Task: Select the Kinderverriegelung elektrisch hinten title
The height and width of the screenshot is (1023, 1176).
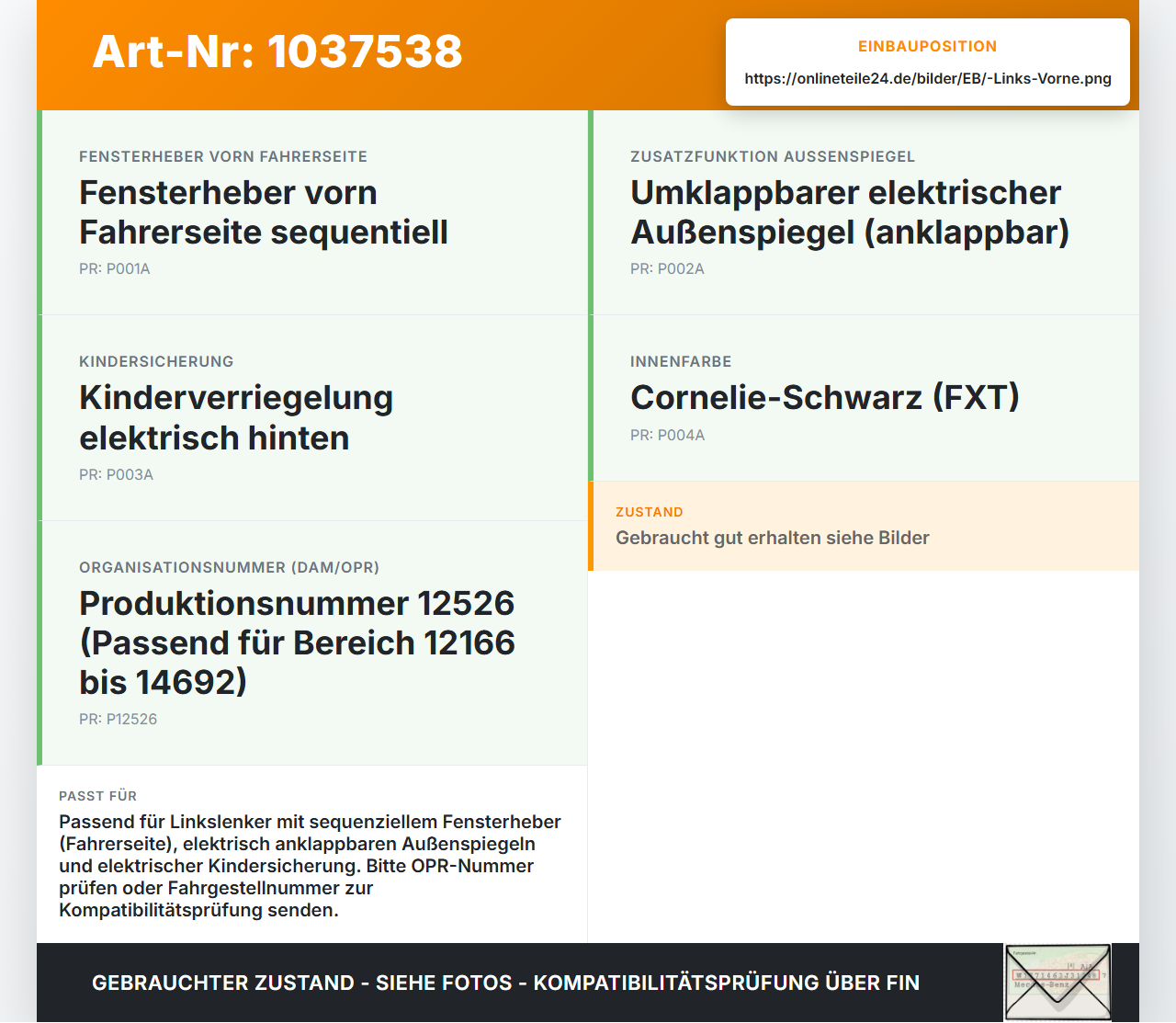Action: coord(236,418)
